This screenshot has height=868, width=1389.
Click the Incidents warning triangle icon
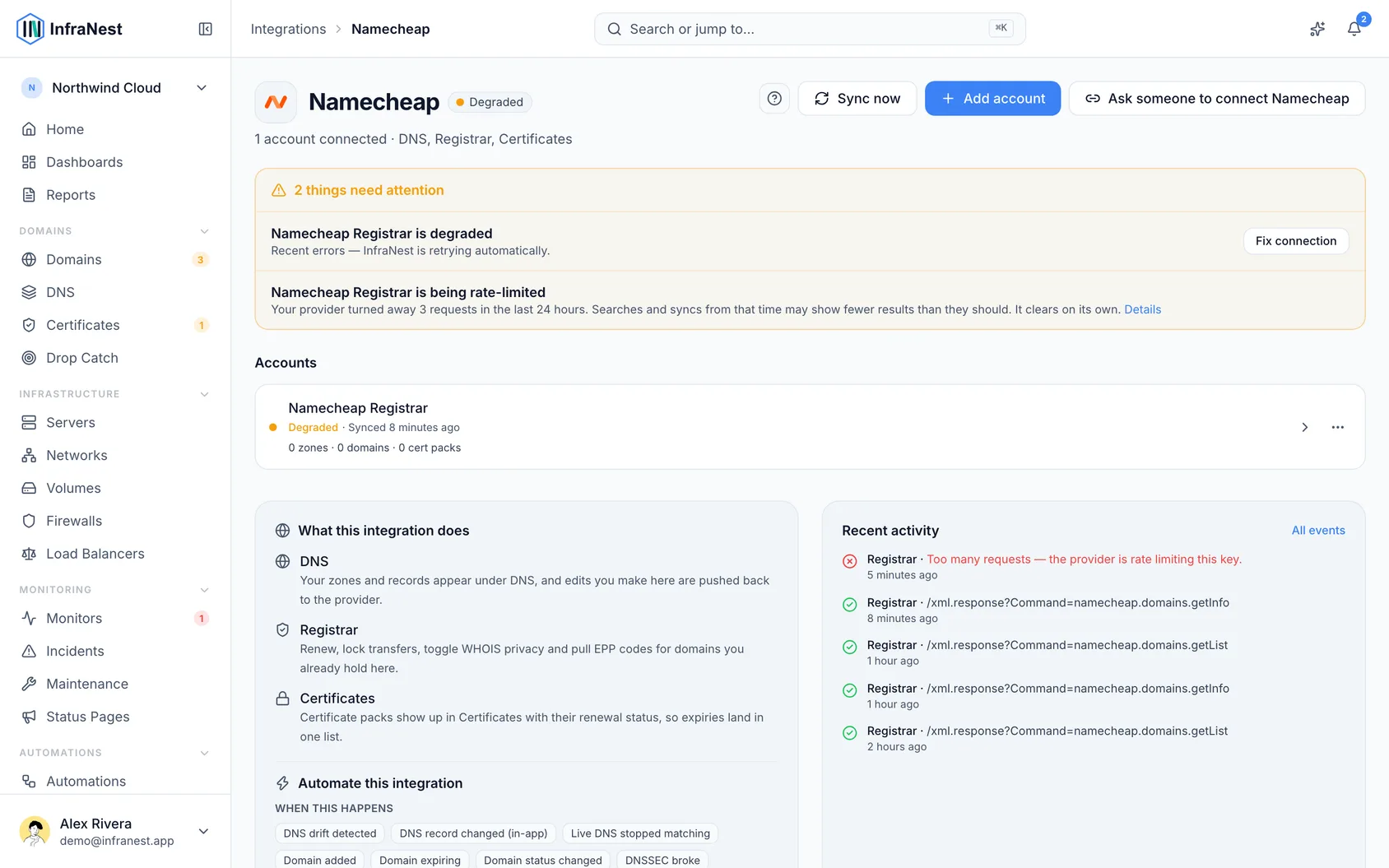click(x=29, y=651)
